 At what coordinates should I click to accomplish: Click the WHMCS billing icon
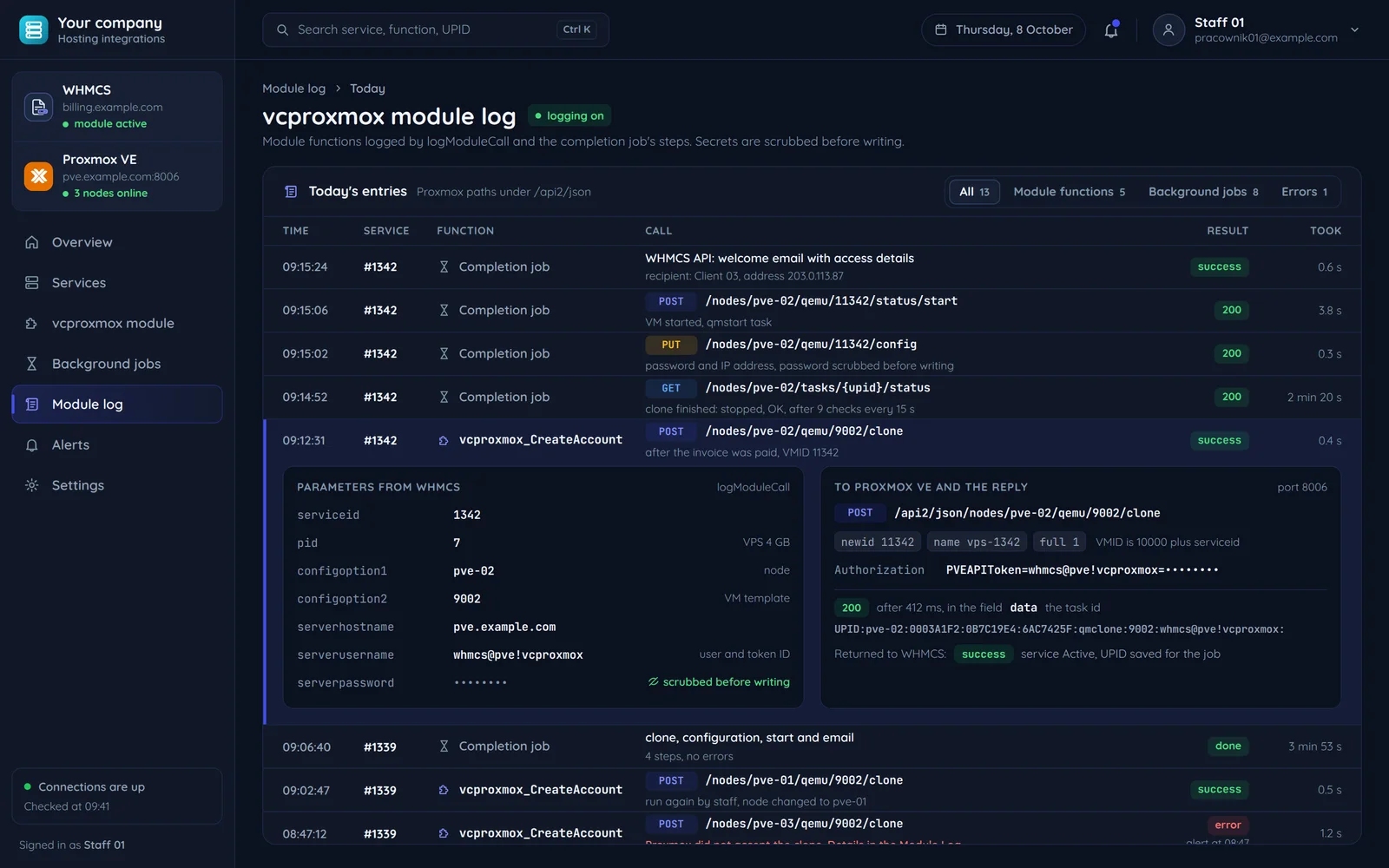click(38, 107)
